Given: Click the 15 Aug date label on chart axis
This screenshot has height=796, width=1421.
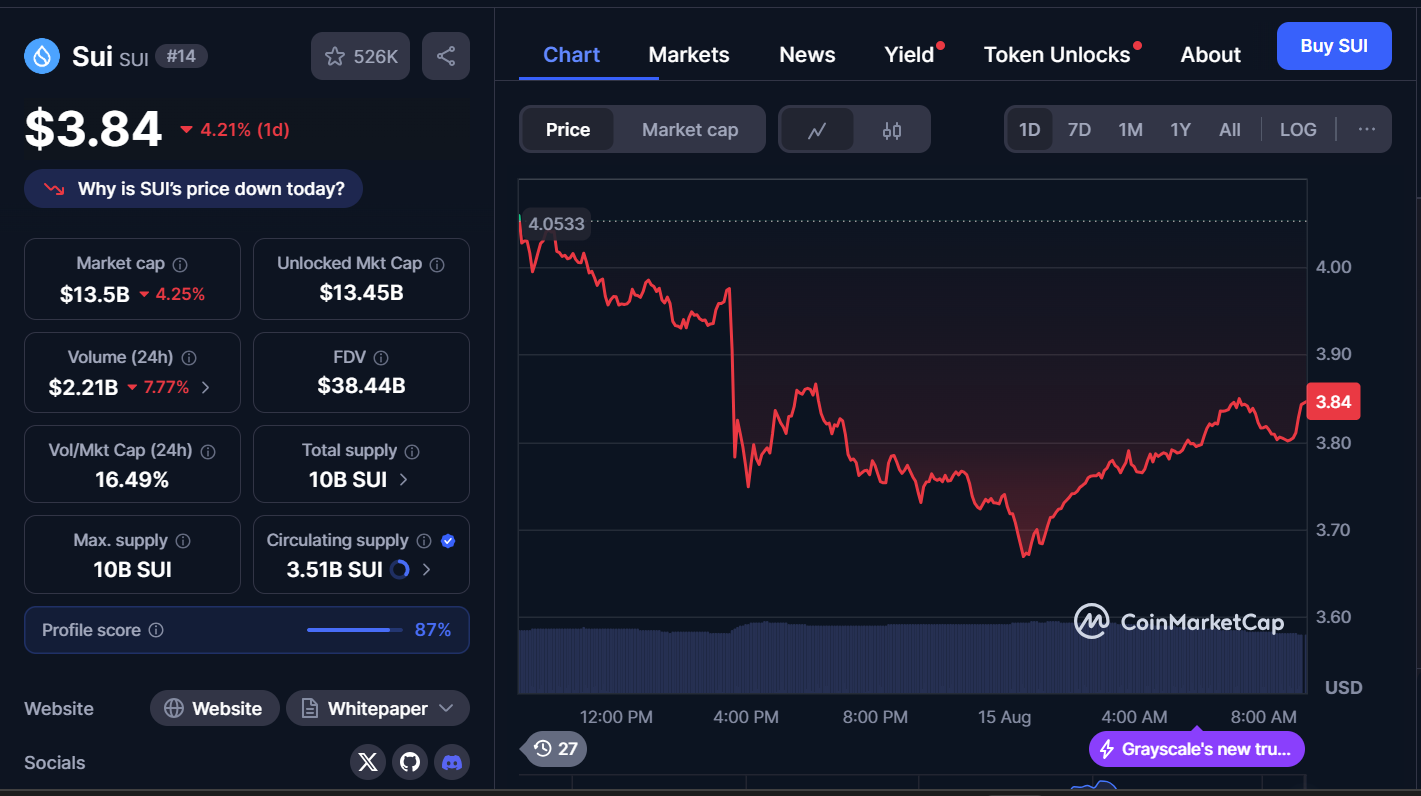Looking at the screenshot, I should tap(1004, 717).
